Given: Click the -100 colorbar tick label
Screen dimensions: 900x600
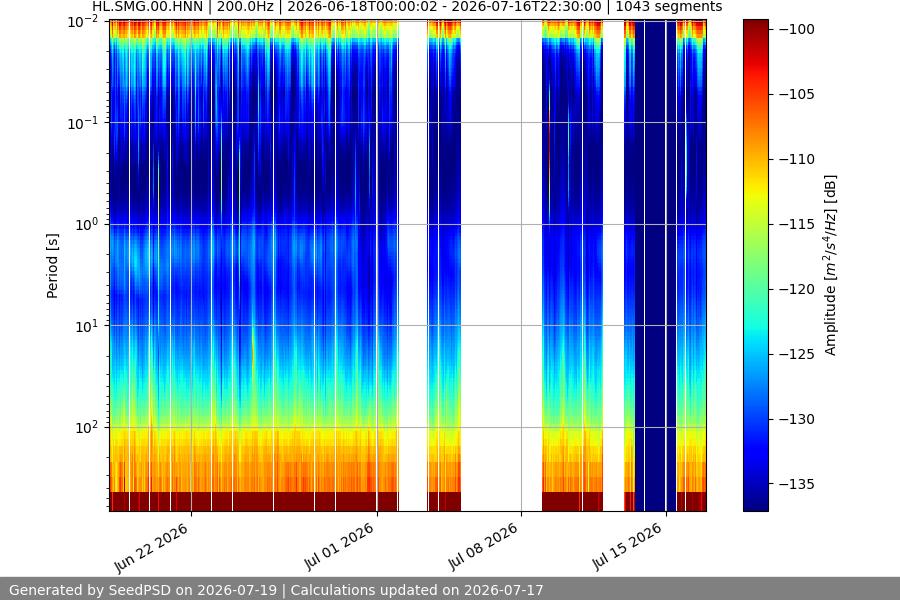Looking at the screenshot, I should 797,29.
